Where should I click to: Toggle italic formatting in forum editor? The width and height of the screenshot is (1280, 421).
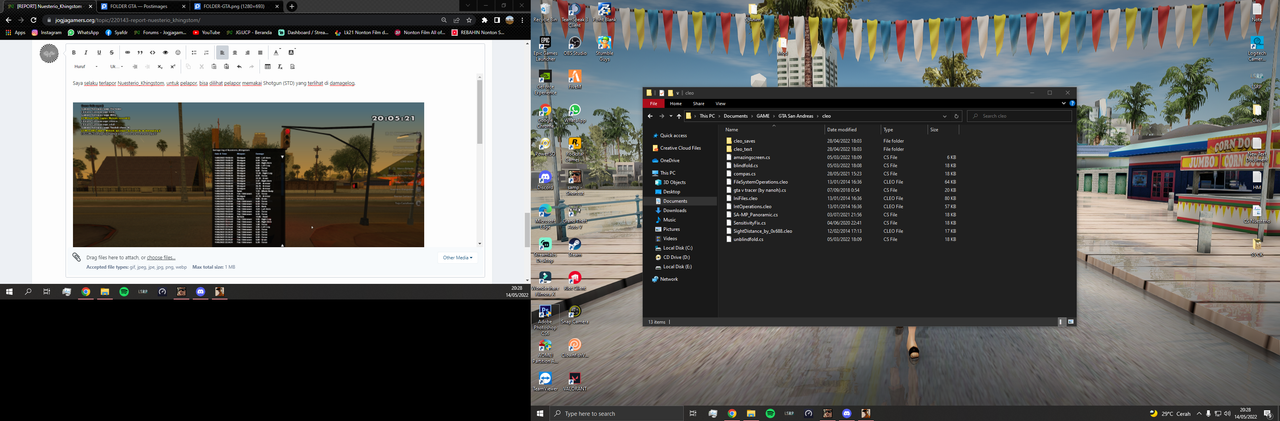(86, 53)
